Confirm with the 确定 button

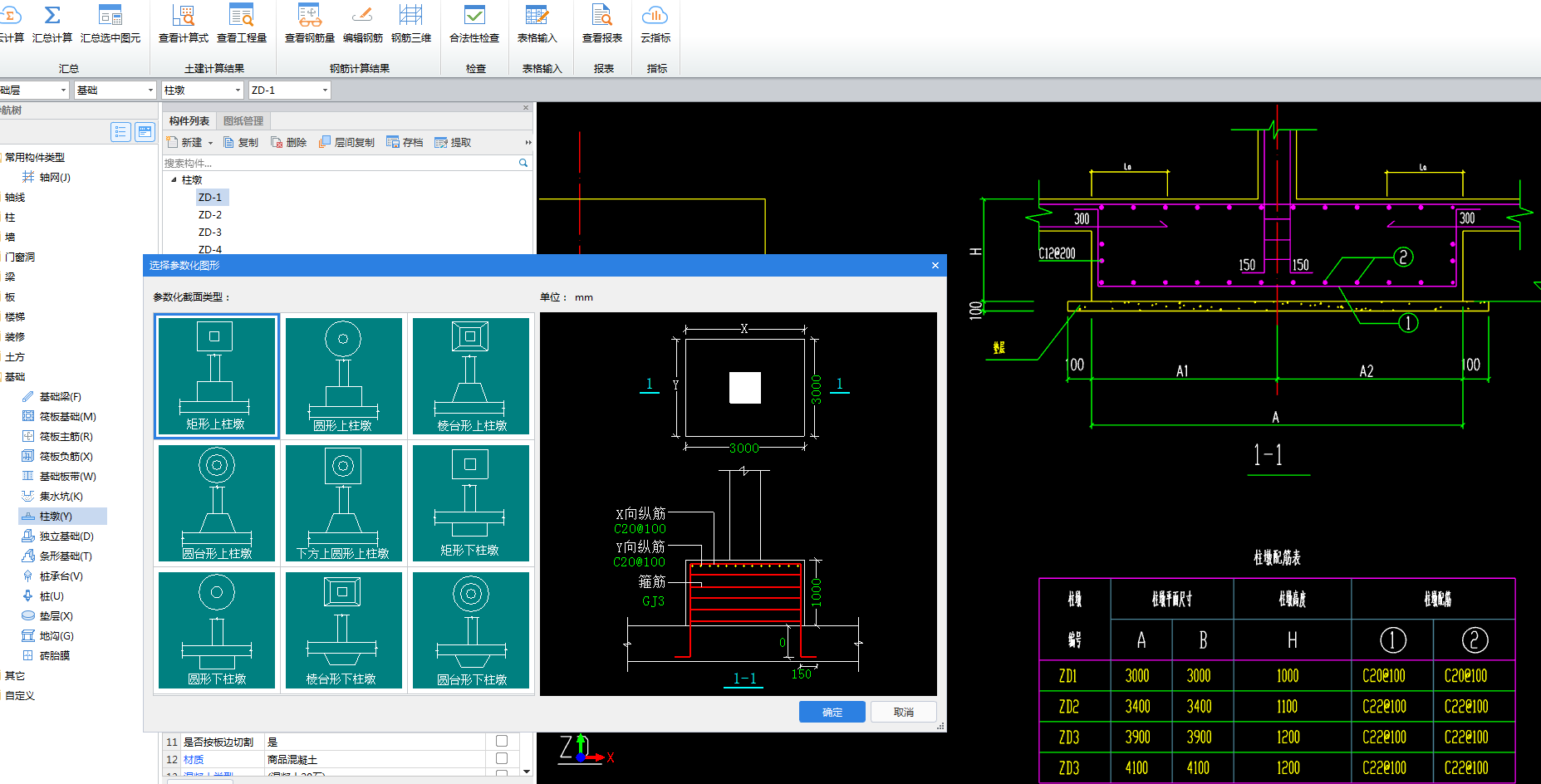(832, 712)
